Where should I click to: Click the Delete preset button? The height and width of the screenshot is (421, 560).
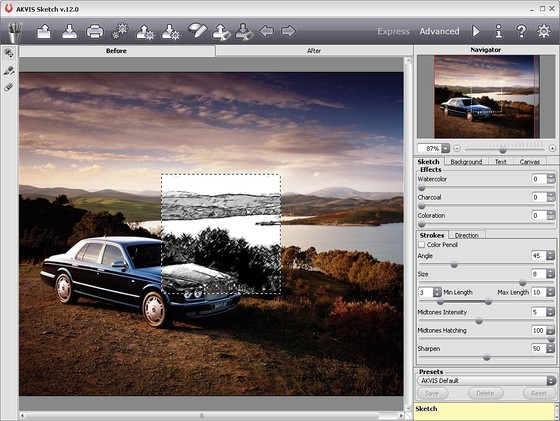(x=485, y=393)
